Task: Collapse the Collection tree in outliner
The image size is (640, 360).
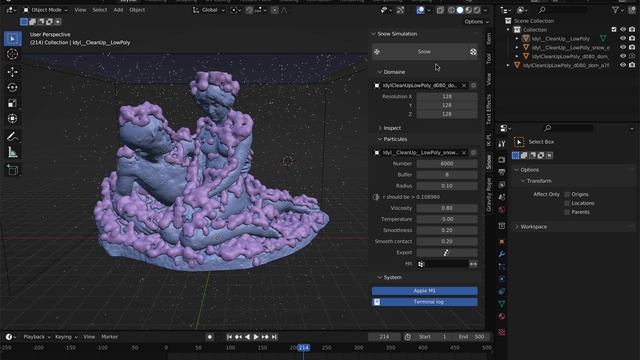Action: click(x=509, y=29)
